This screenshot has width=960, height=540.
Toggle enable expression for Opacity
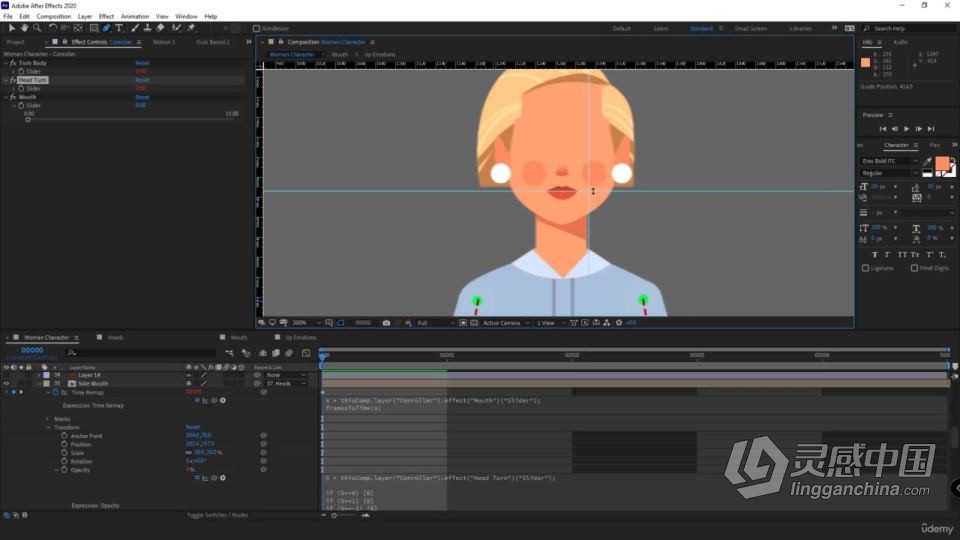(197, 478)
